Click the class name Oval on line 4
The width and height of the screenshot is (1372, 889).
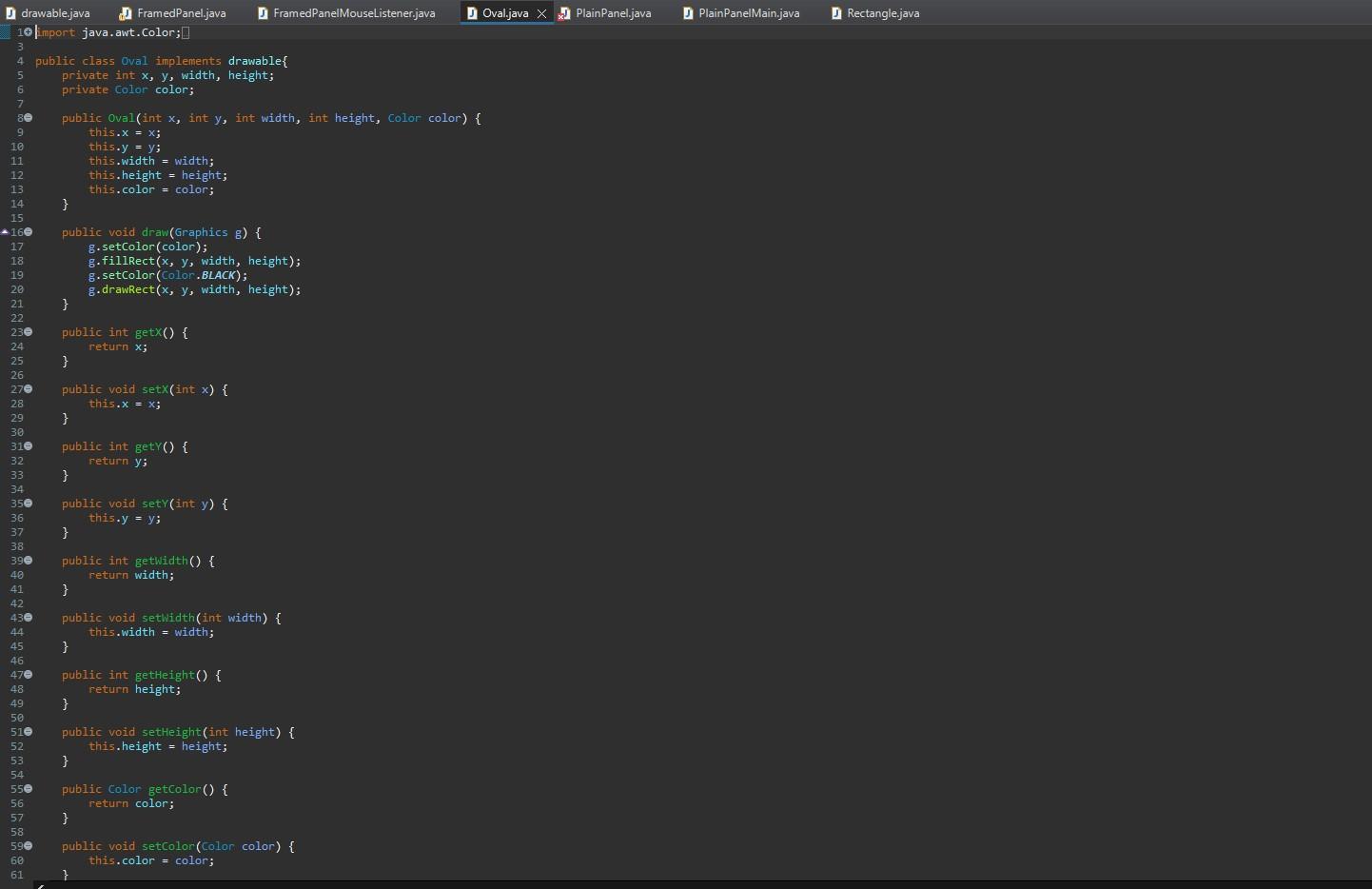coord(134,61)
